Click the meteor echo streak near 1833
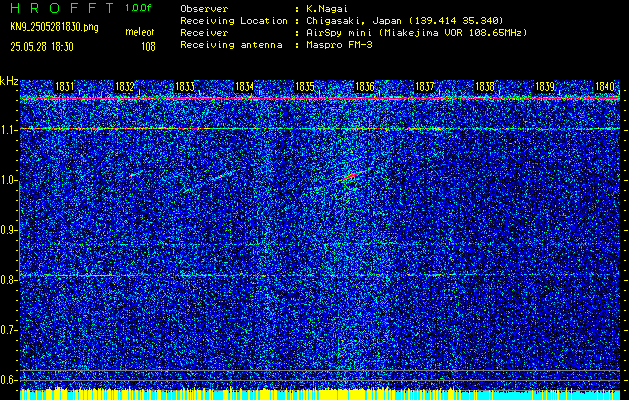 pos(222,175)
